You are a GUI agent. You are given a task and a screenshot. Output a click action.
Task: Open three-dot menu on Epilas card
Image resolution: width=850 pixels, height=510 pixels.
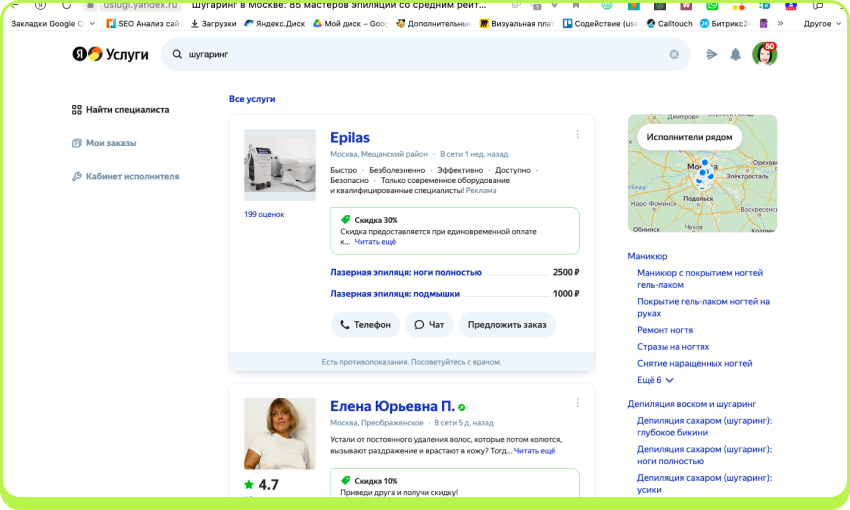point(578,134)
